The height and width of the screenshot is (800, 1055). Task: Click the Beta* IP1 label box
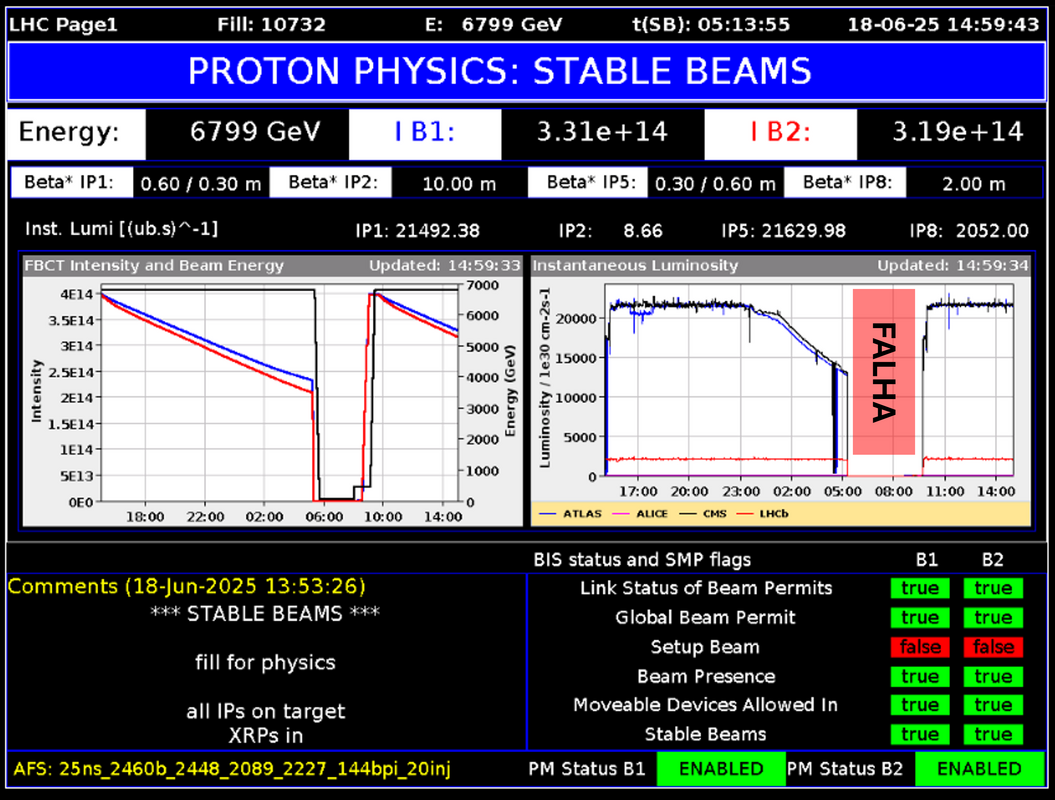click(71, 182)
